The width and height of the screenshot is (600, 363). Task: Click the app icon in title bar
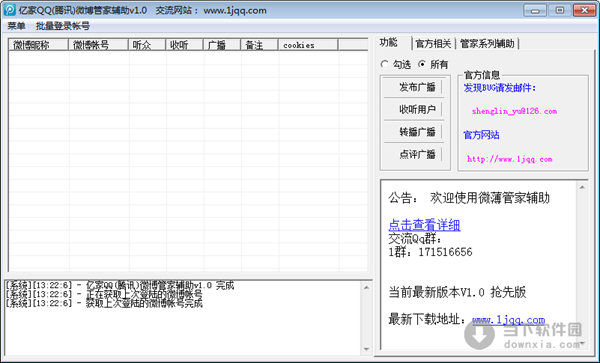[x=9, y=10]
